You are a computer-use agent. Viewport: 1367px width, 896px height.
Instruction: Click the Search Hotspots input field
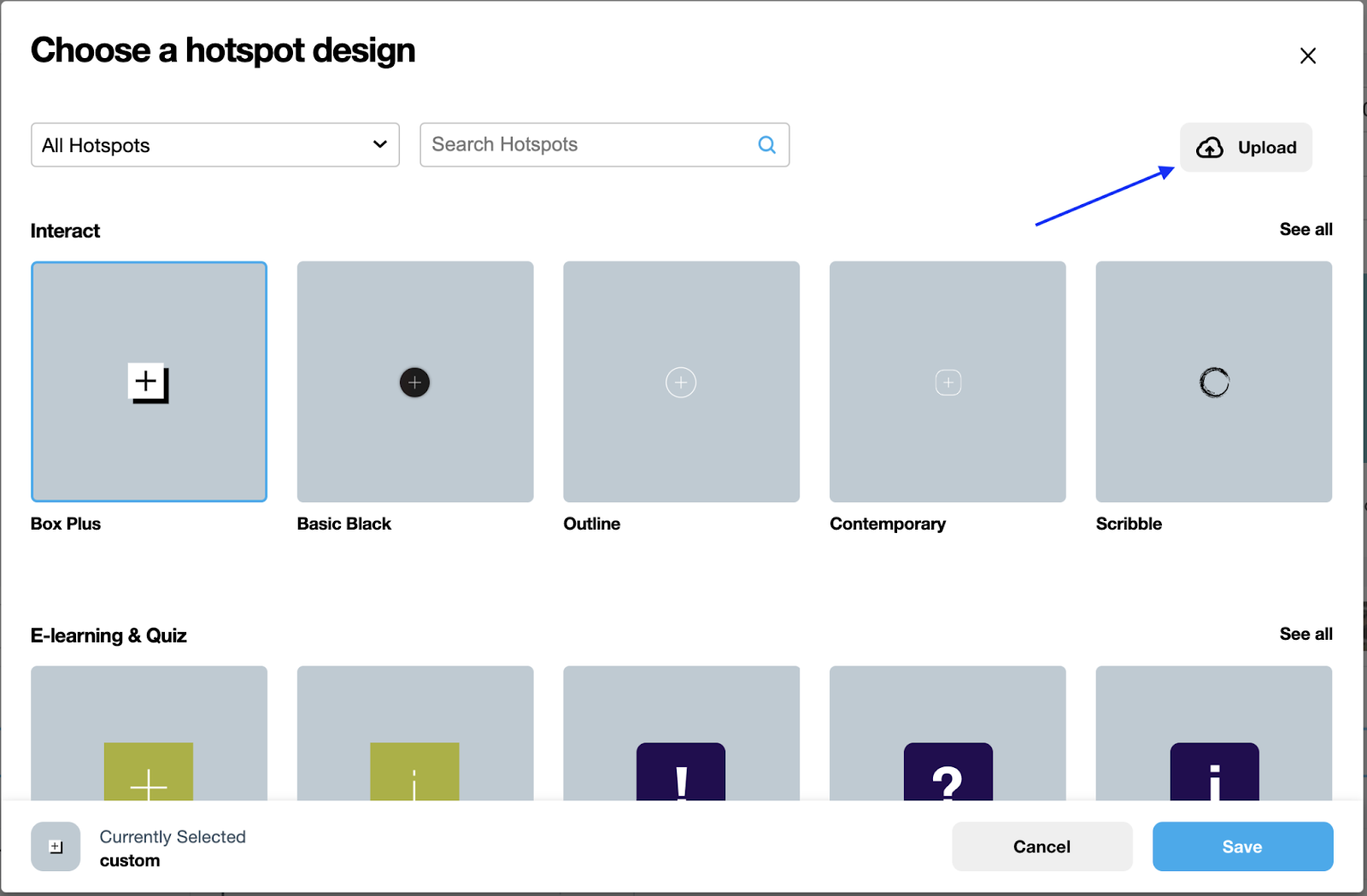[590, 145]
